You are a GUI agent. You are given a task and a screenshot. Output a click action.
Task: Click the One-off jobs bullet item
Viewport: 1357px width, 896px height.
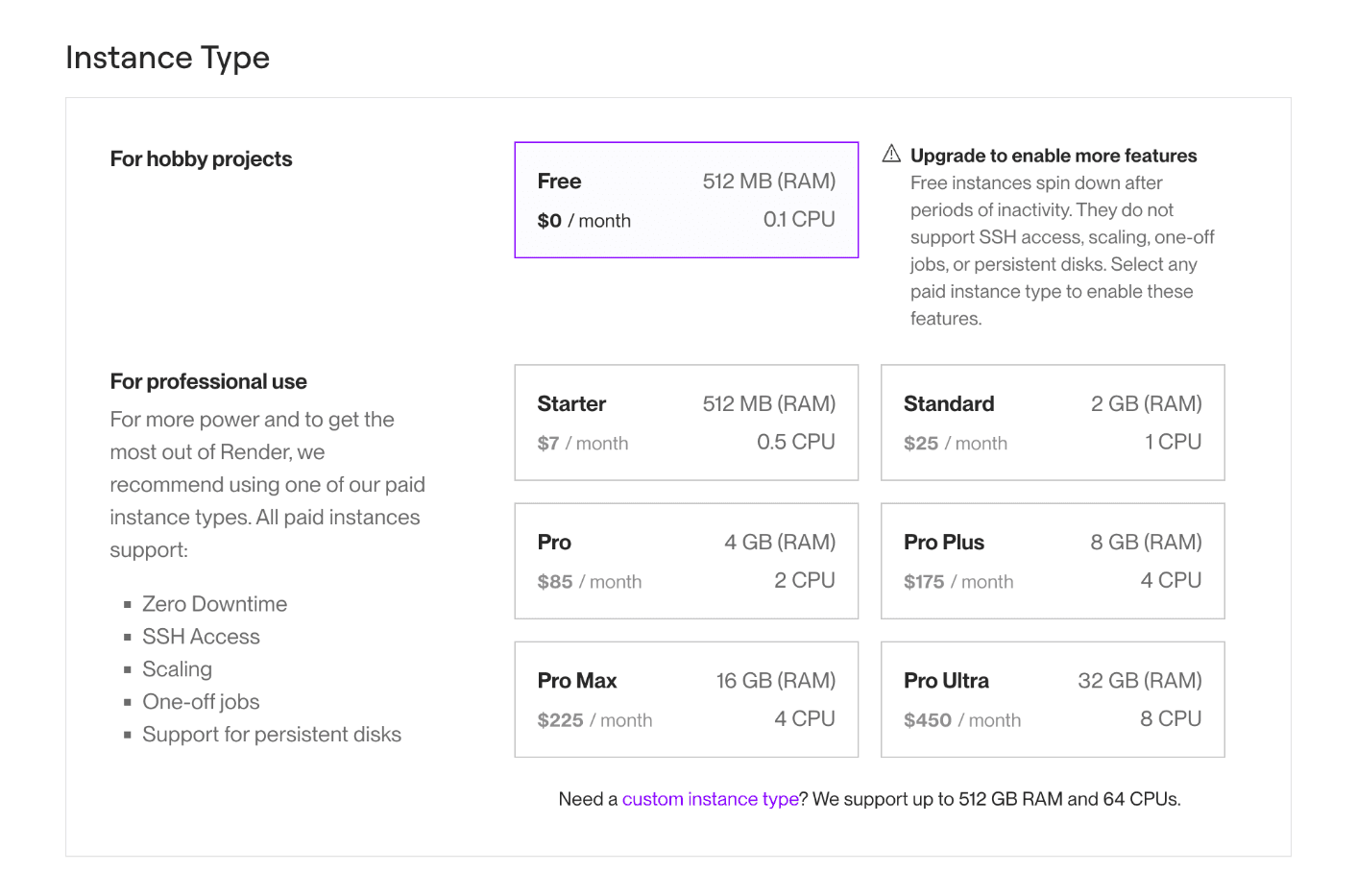201,702
